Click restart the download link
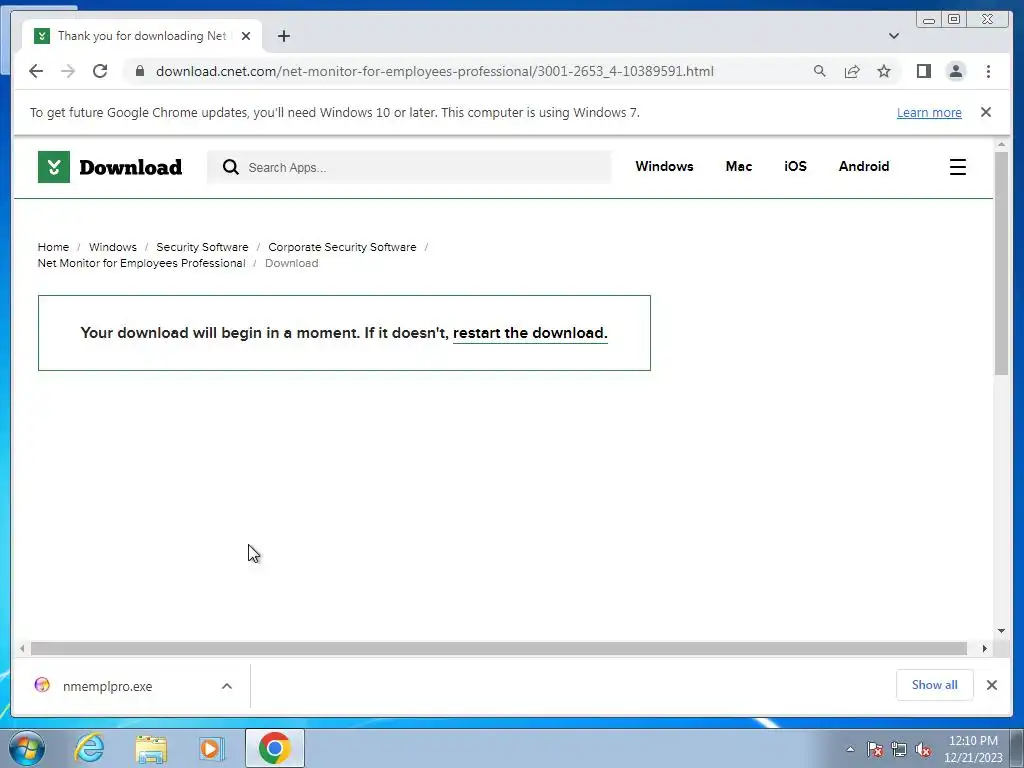This screenshot has width=1024, height=768. (x=530, y=333)
